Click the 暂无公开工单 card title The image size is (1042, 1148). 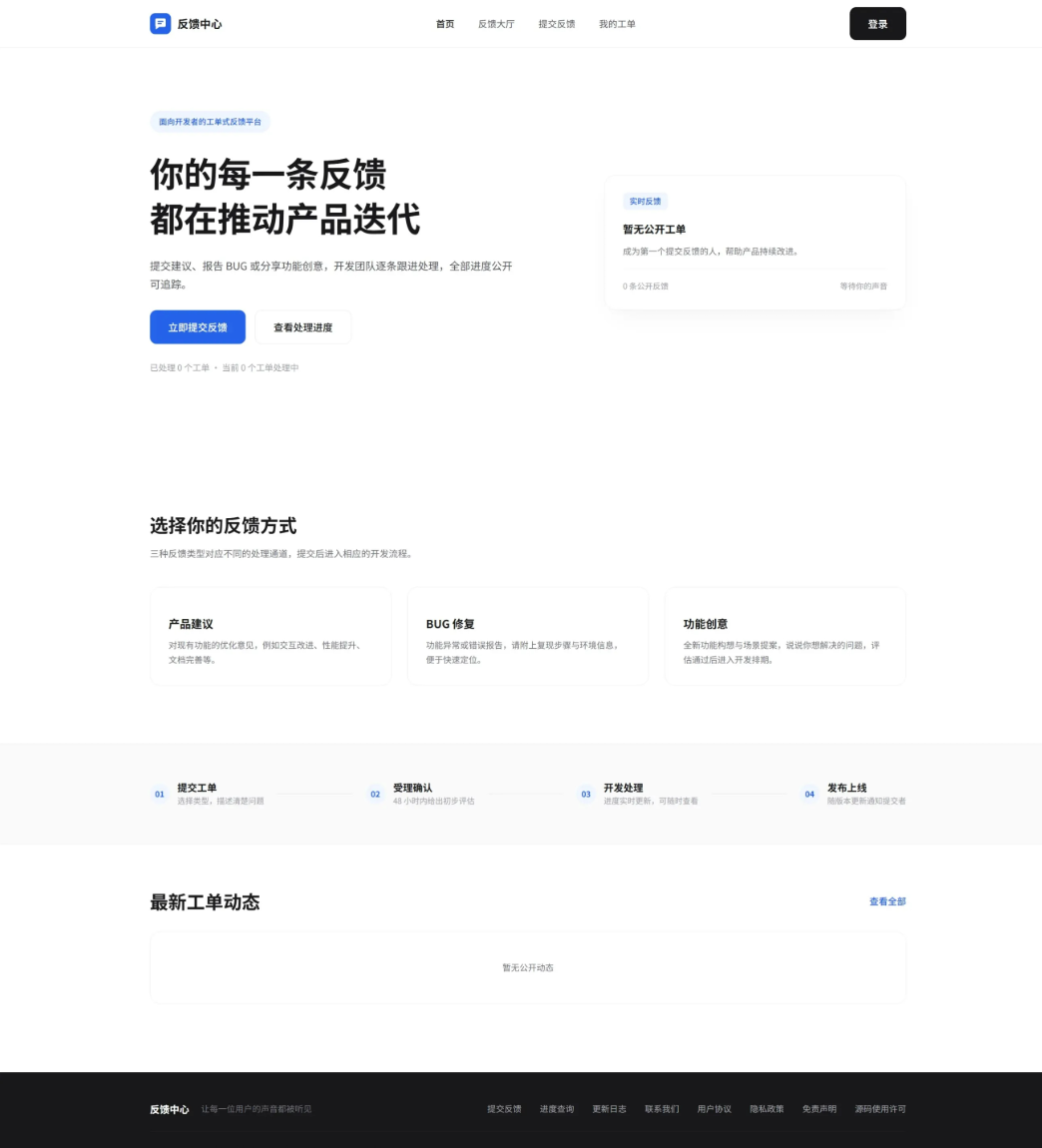pyautogui.click(x=654, y=230)
